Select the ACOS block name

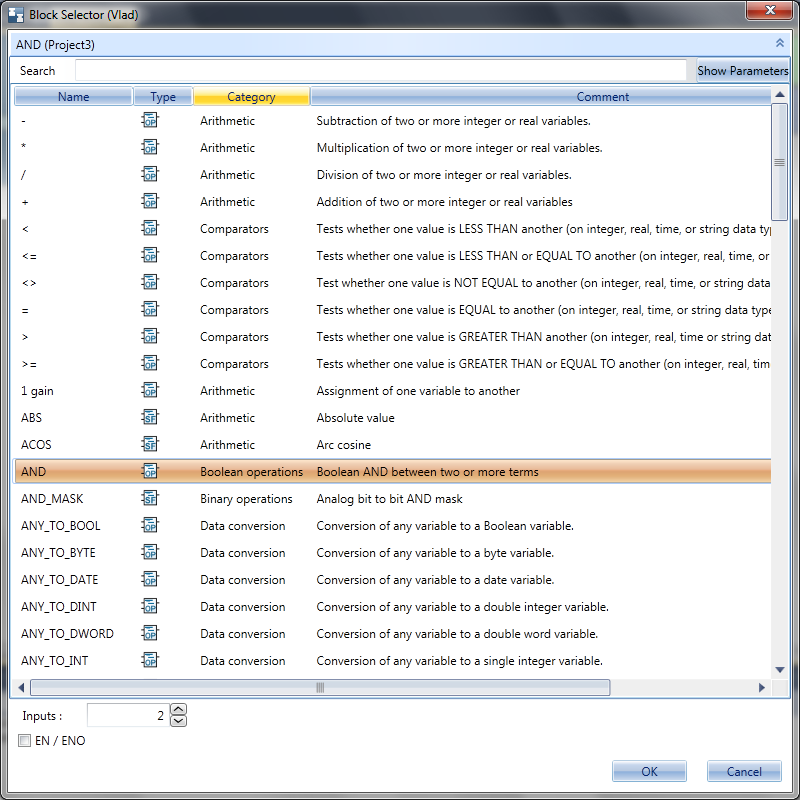[36, 445]
